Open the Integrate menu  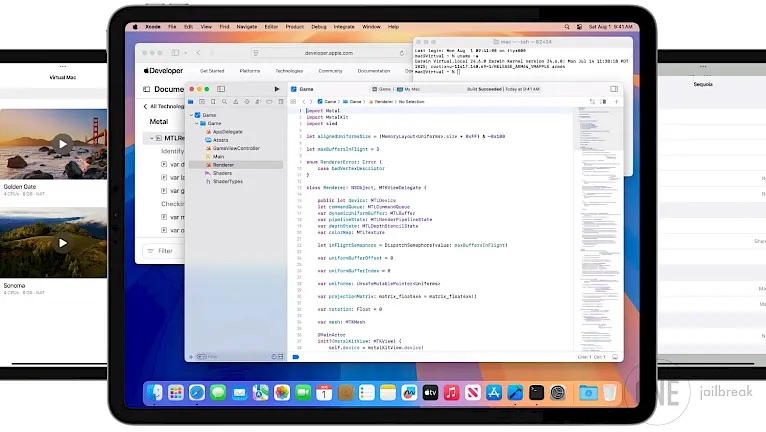coord(344,27)
